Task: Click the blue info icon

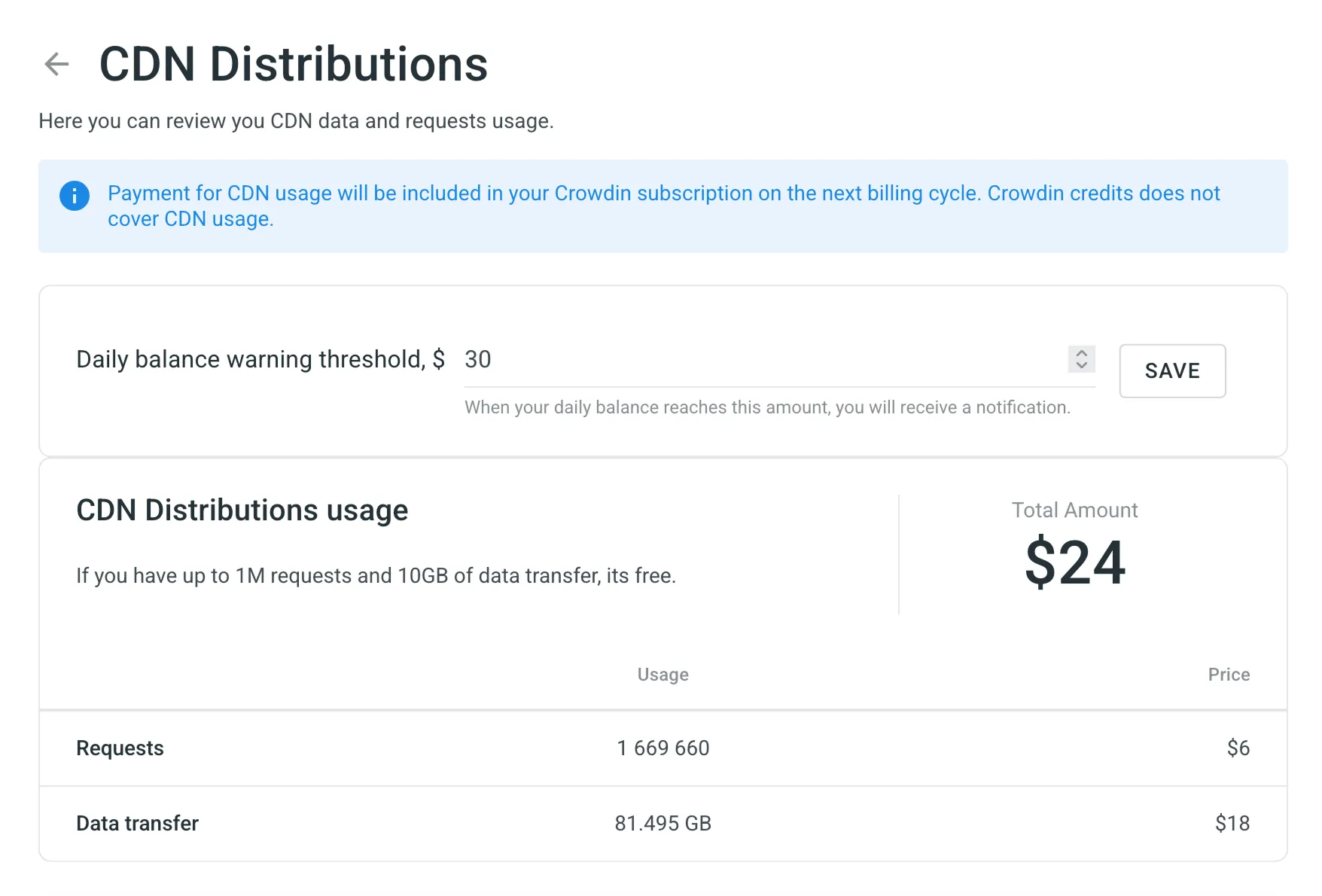Action: pos(74,196)
